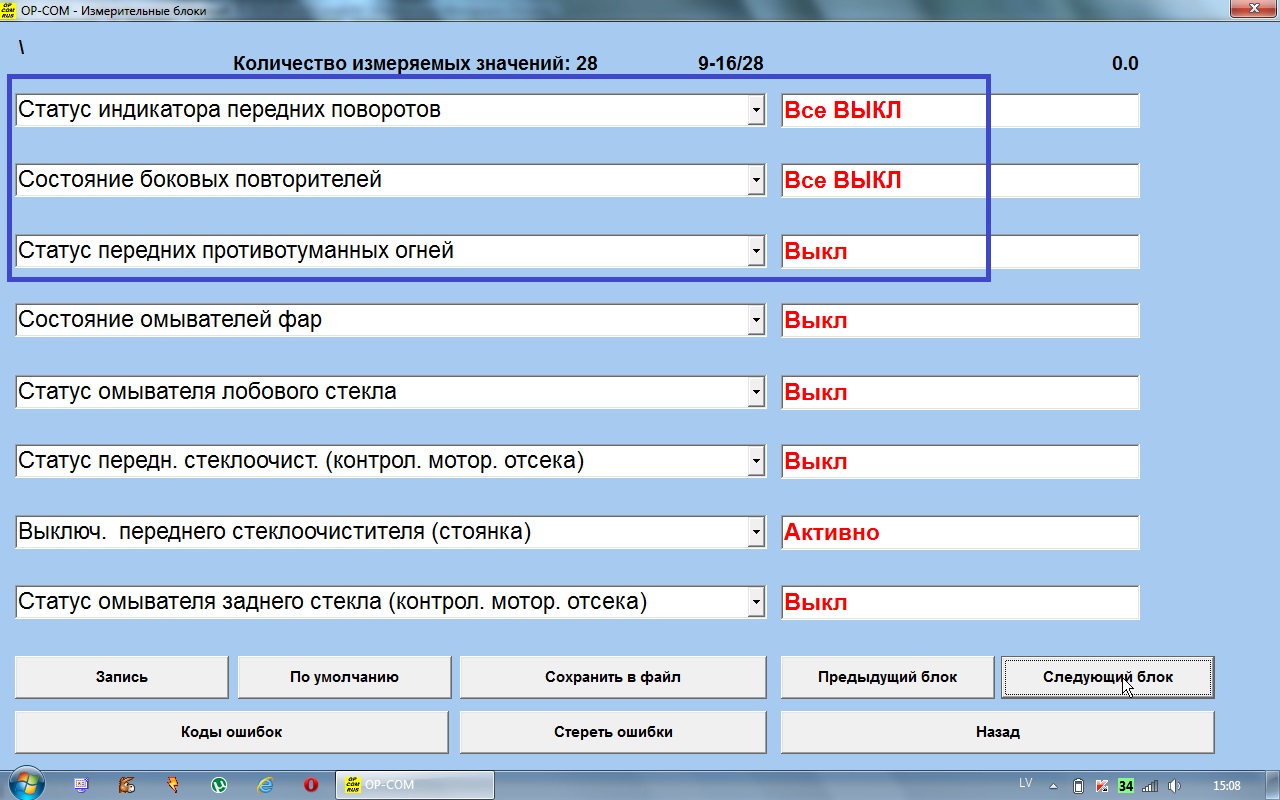This screenshot has width=1280, height=800.
Task: Click the Kaspersky antivirus tray icon
Action: (1102, 785)
